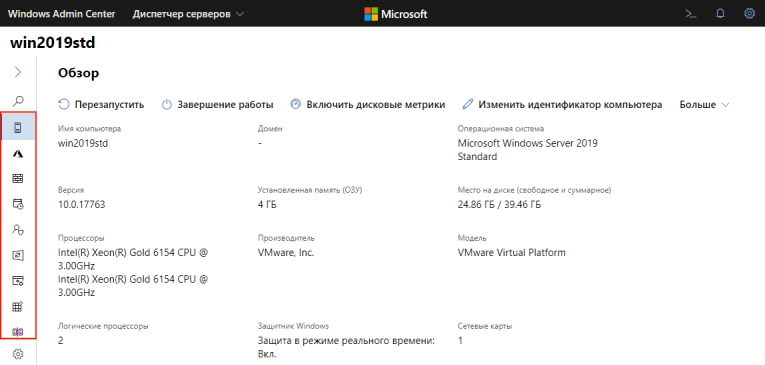Screen dimensions: 765x365
Task: Open the Firewall brick-wall sidebar icon
Action: pyautogui.click(x=18, y=179)
